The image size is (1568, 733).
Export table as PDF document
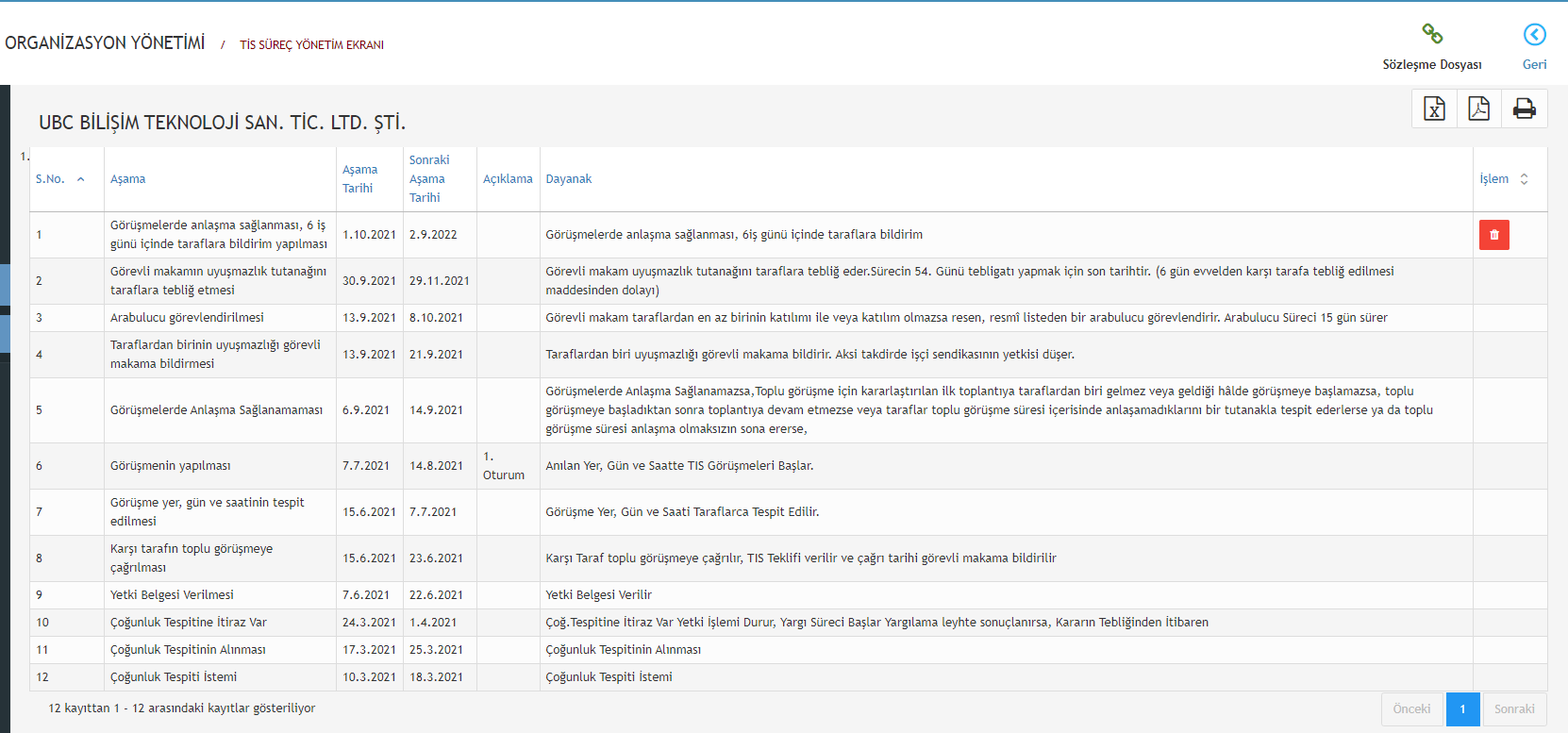[x=1478, y=108]
